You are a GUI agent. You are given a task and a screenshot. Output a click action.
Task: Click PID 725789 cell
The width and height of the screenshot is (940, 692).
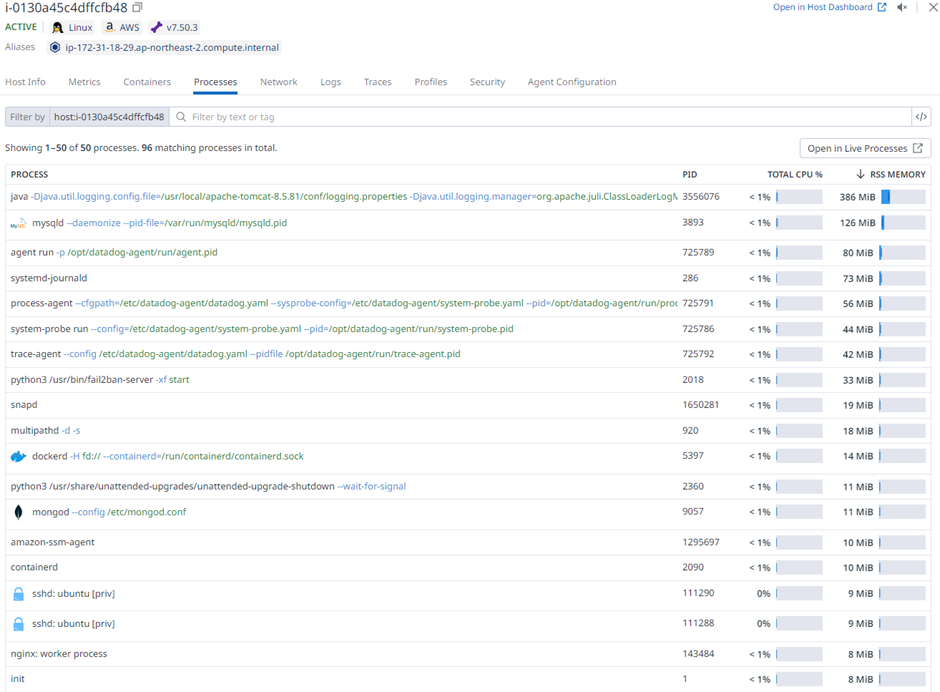point(698,252)
